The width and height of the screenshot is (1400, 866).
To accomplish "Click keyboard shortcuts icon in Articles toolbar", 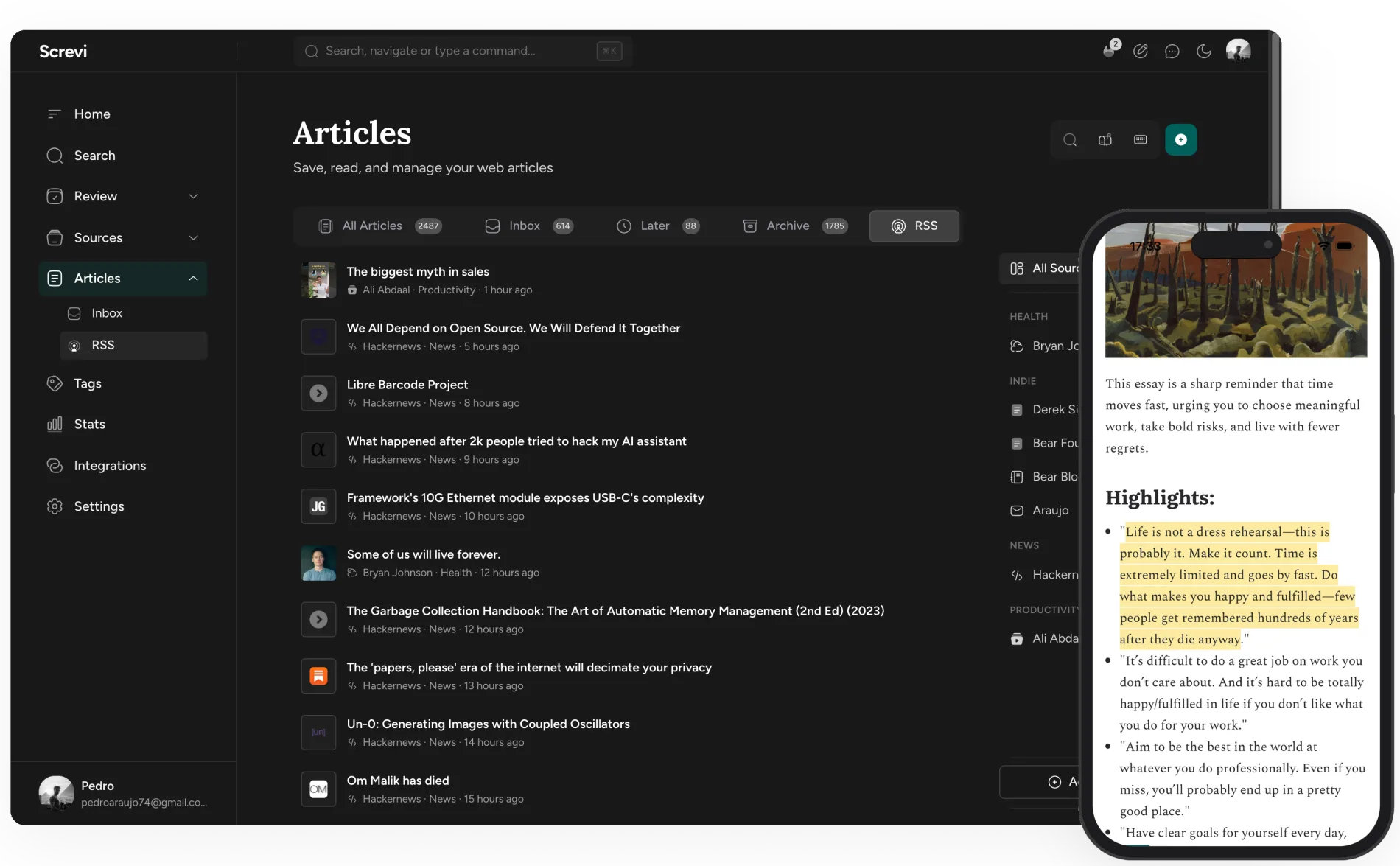I will tap(1141, 140).
